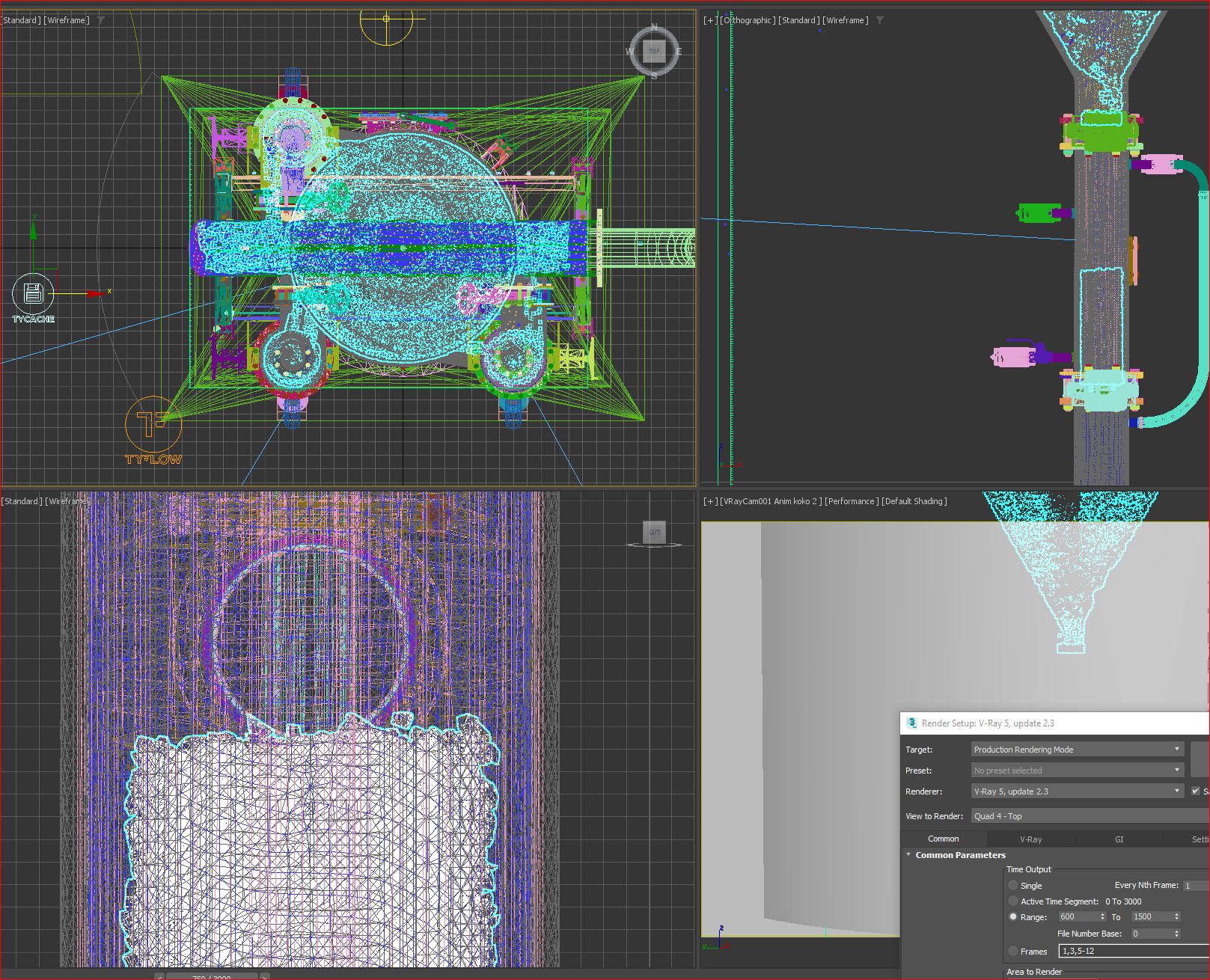Click the S compass point on ViewCube

654,76
